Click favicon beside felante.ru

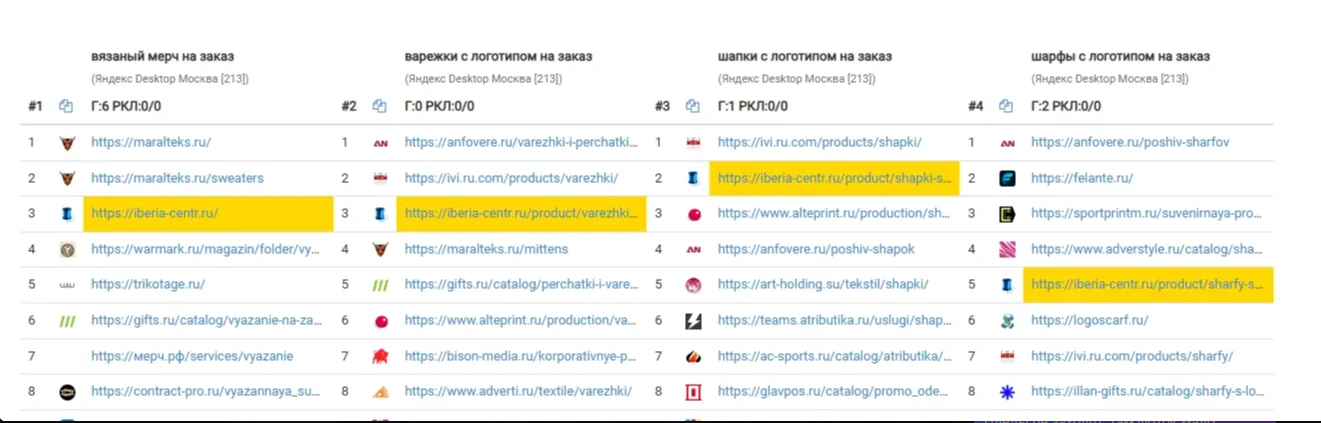coord(1007,178)
